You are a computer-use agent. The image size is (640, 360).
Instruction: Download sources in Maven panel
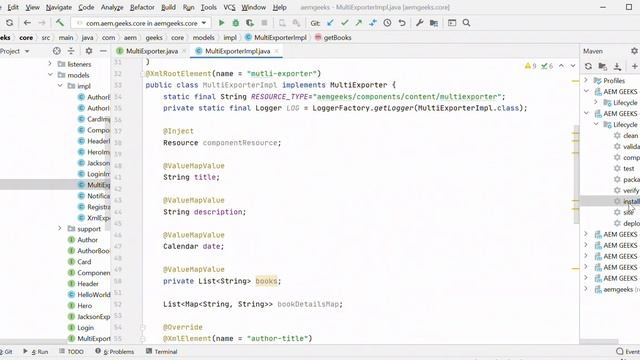[x=617, y=66]
